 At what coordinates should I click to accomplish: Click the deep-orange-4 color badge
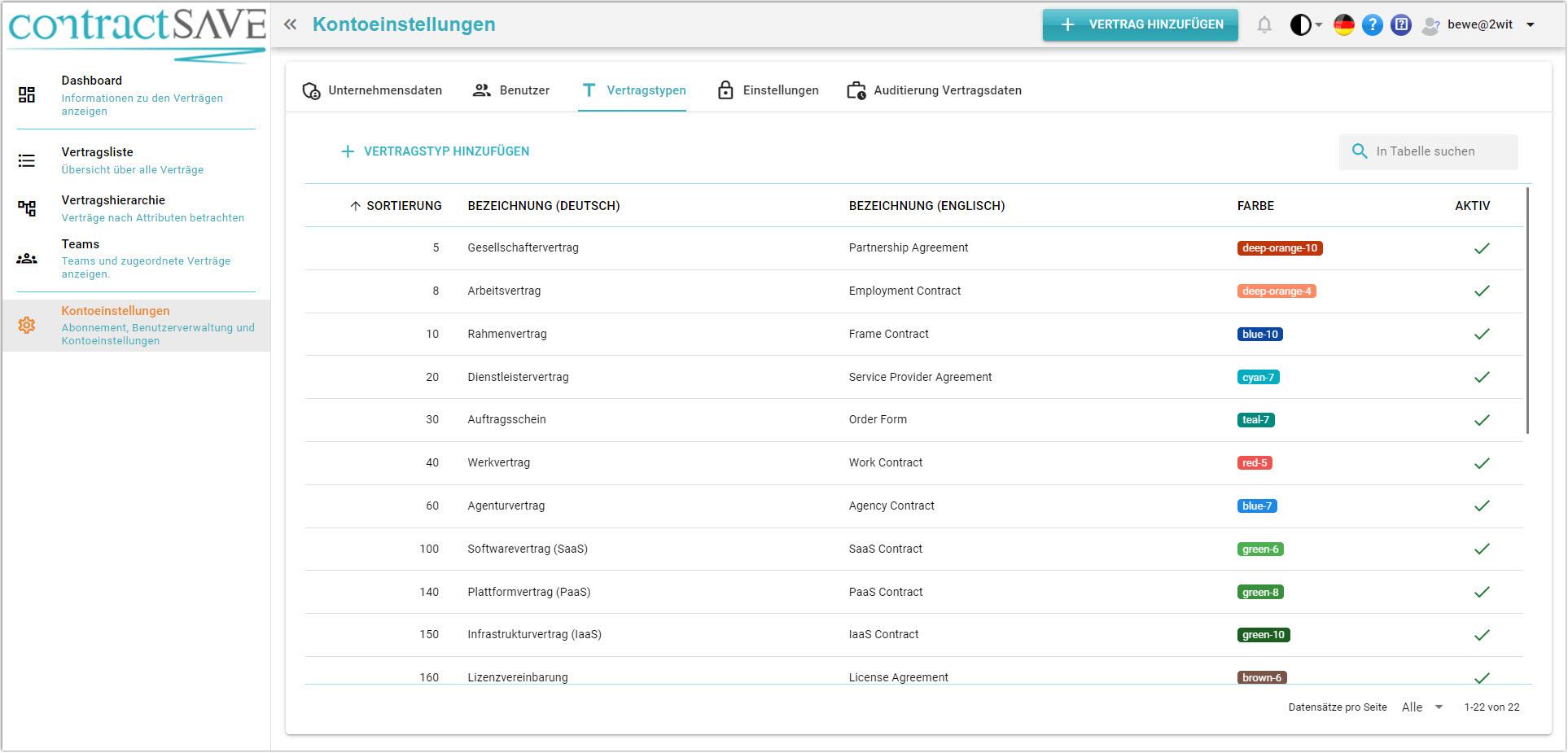coord(1277,291)
